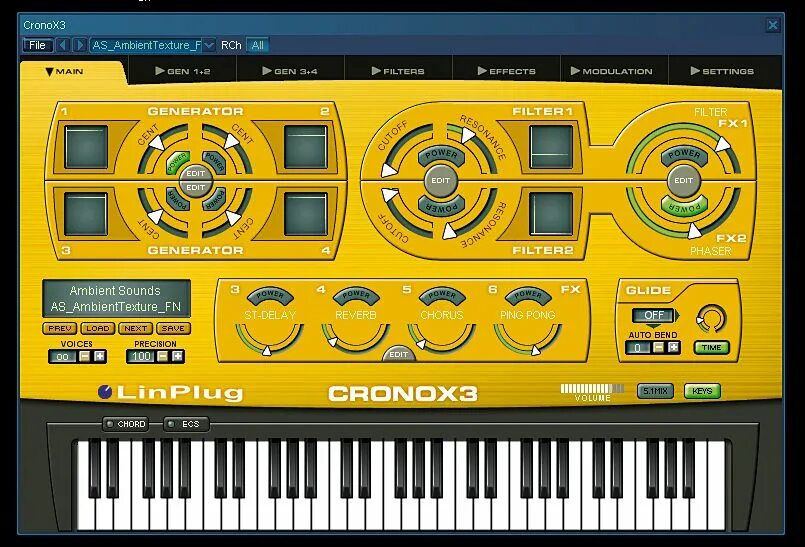Adjust Filter 1 resonance pointer
This screenshot has height=547, width=805.
pyautogui.click(x=468, y=135)
